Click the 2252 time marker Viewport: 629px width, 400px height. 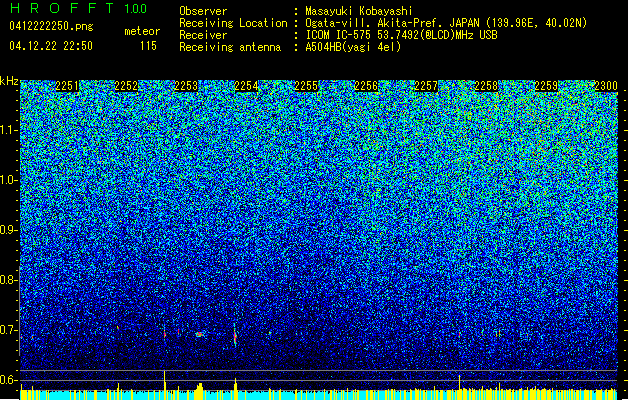126,86
